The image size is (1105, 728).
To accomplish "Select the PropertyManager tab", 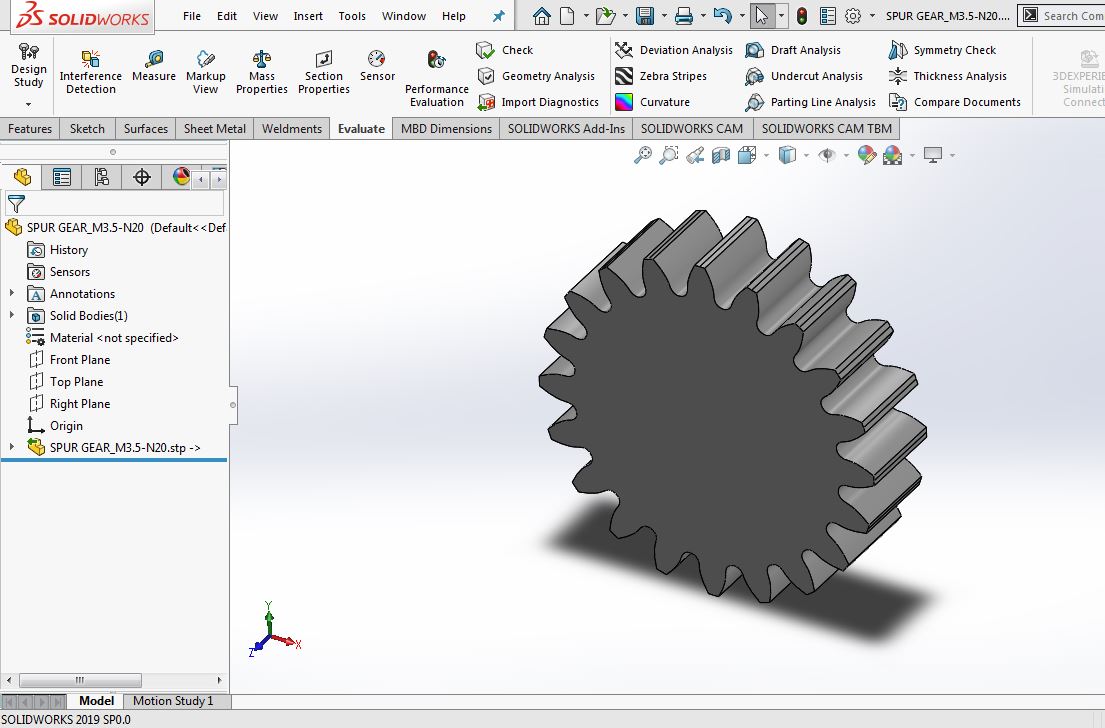I will pos(61,177).
